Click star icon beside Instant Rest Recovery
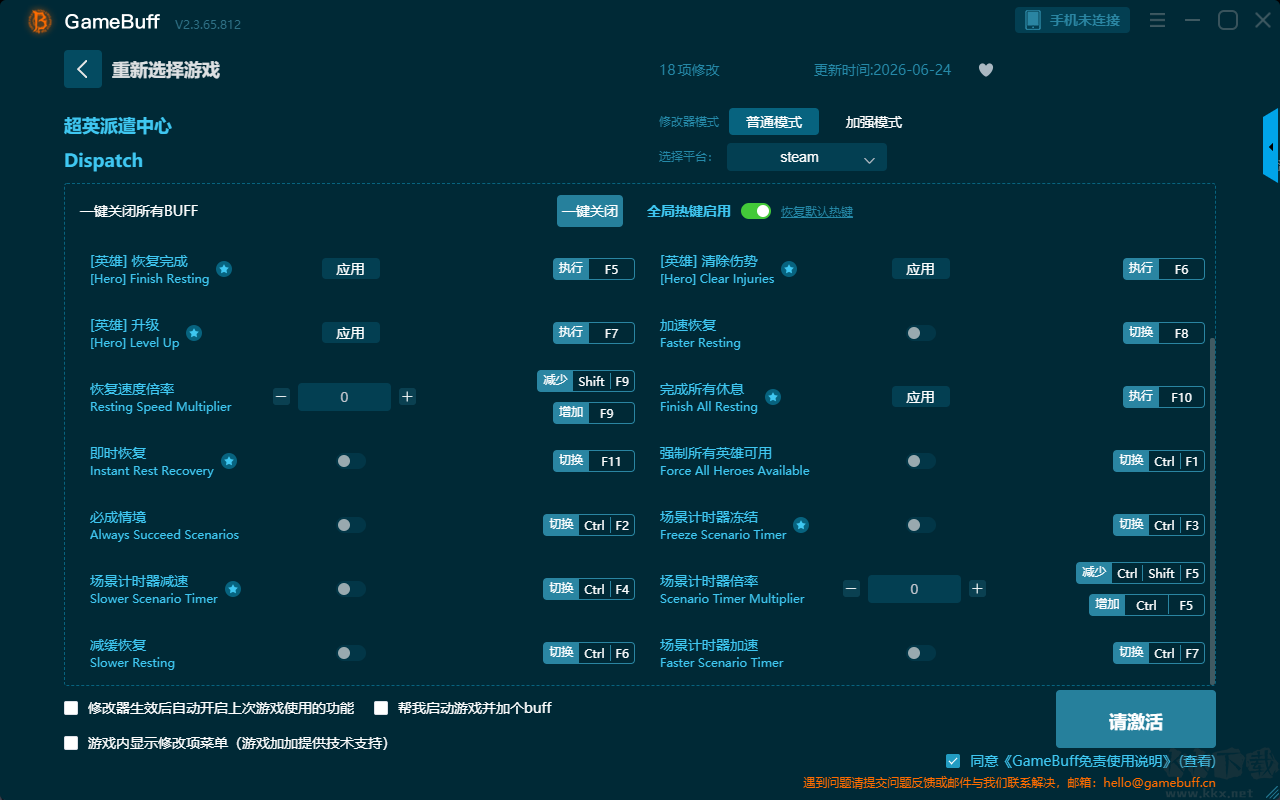This screenshot has width=1280, height=800. (x=229, y=461)
